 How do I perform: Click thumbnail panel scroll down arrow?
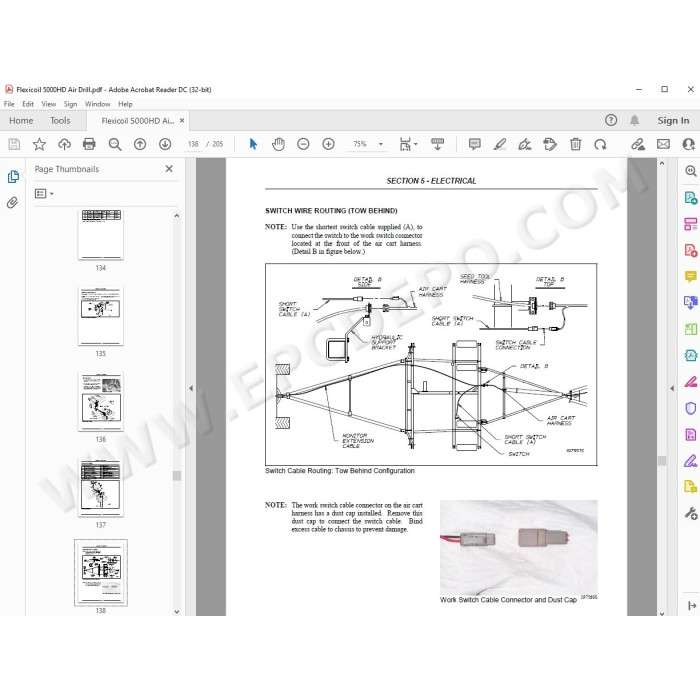coord(177,612)
